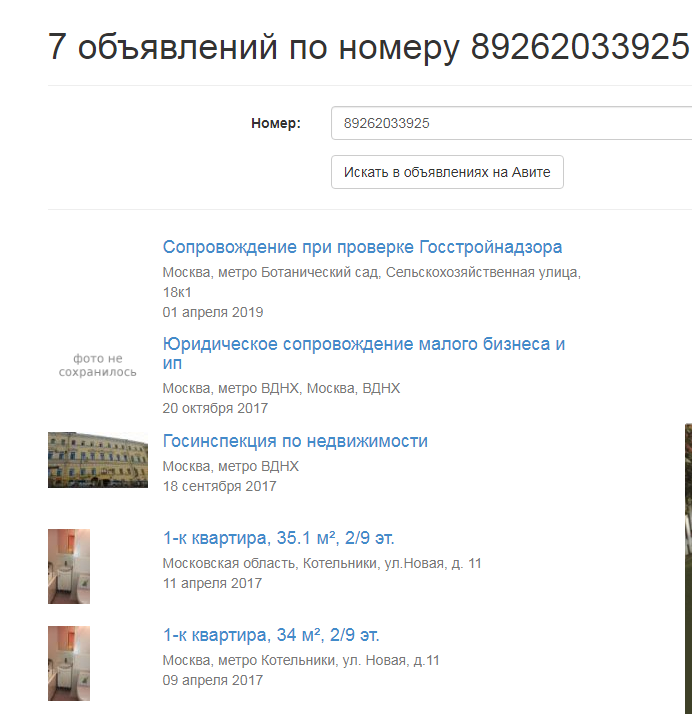692x714 pixels.
Task: Open the 35.1 м² one-room apartment listing
Action: [285, 538]
